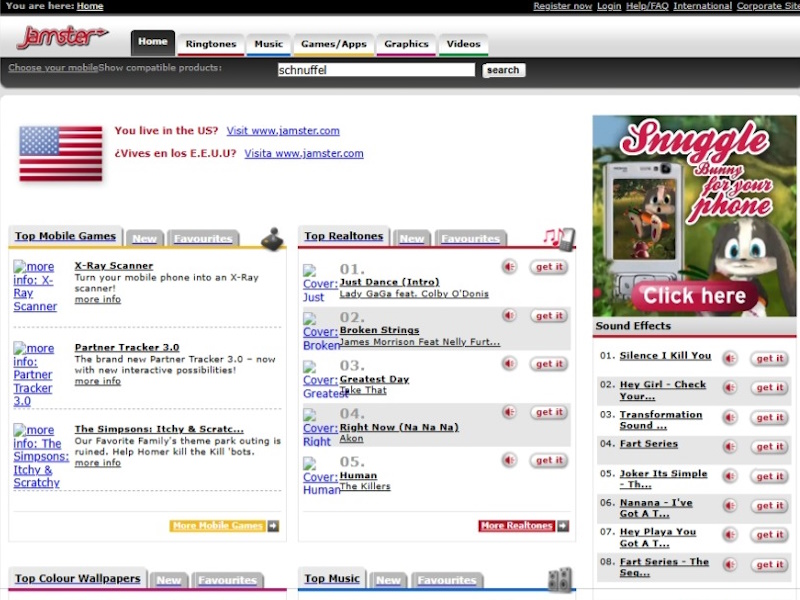The width and height of the screenshot is (800, 600).
Task: Switch to the Games/Apps tab
Action: [x=334, y=44]
